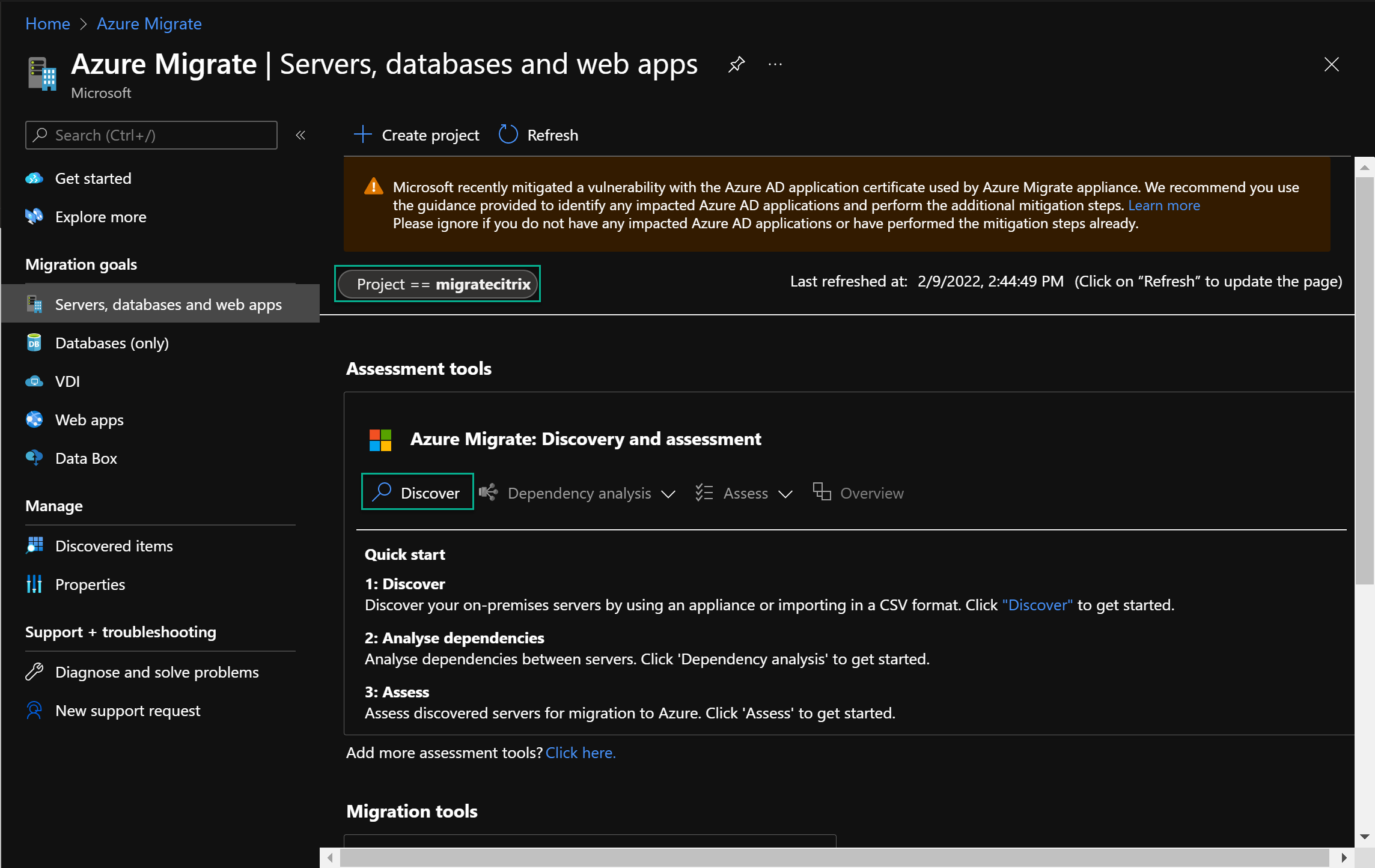Image resolution: width=1375 pixels, height=868 pixels.
Task: Open the ellipsis more options menu
Action: [x=775, y=64]
